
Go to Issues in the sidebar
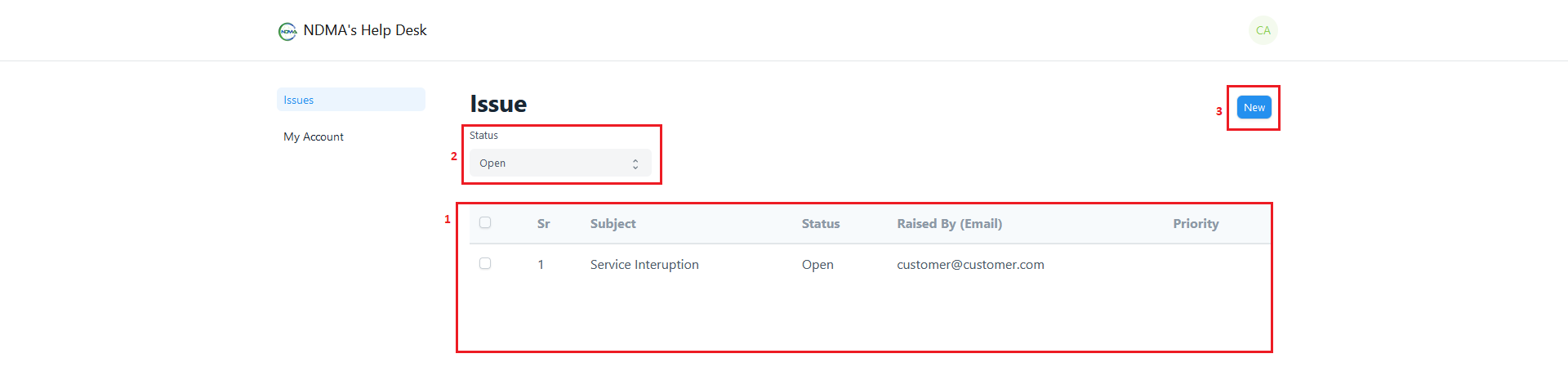coord(351,100)
